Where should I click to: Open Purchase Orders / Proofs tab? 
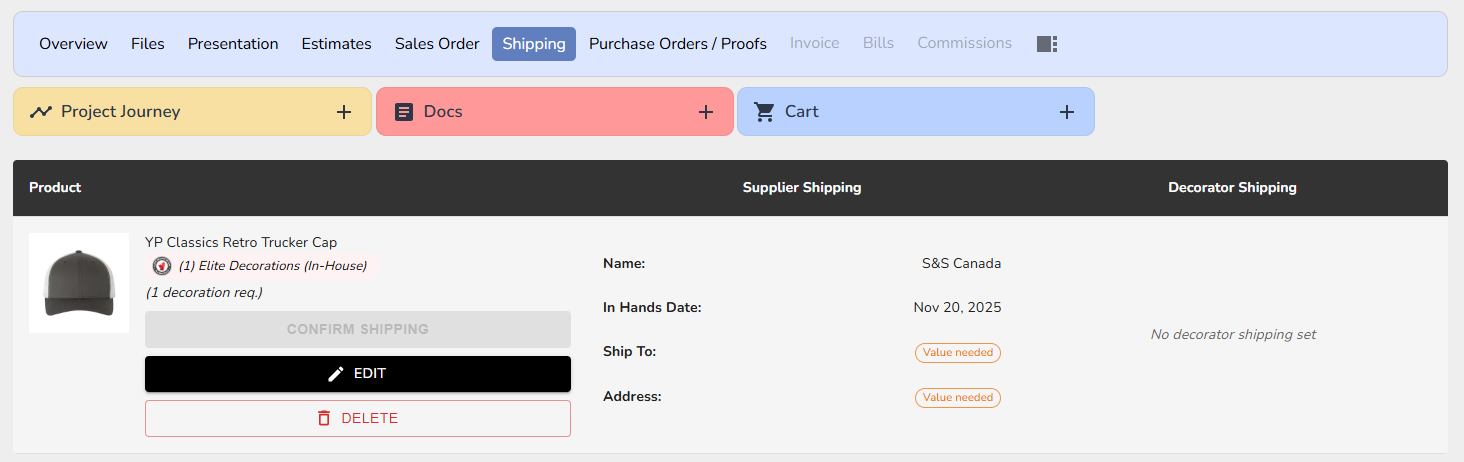[678, 44]
